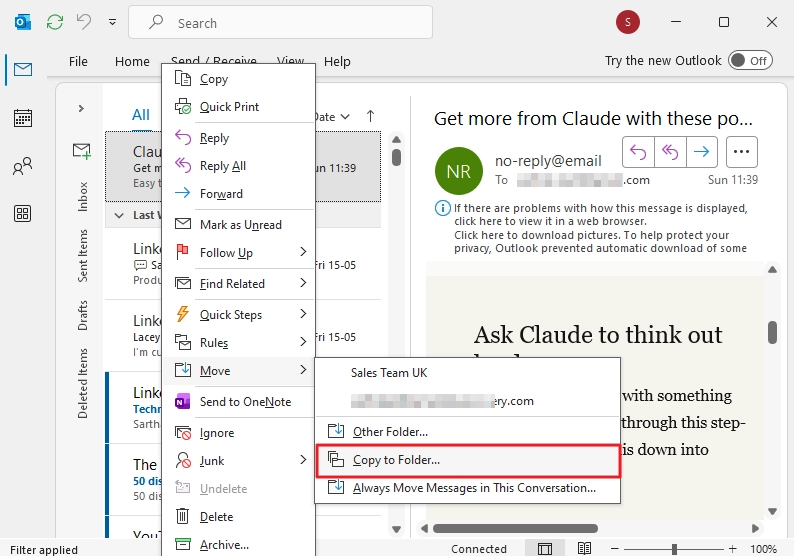Click the Send/Receive sync icon
This screenshot has height=556, width=794.
tap(55, 22)
